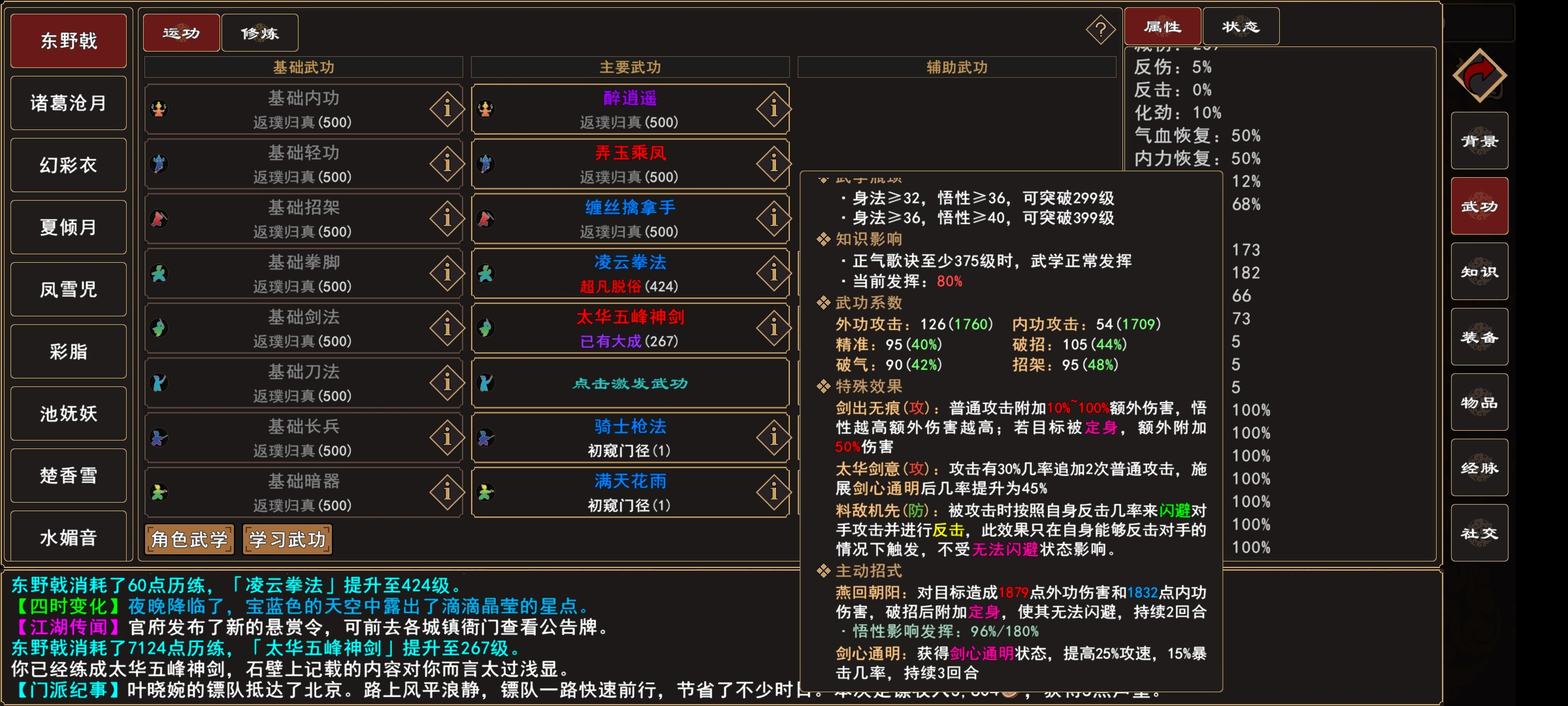Screen dimensions: 1568x706
Task: Select character 夏倾月
Action: click(x=69, y=227)
